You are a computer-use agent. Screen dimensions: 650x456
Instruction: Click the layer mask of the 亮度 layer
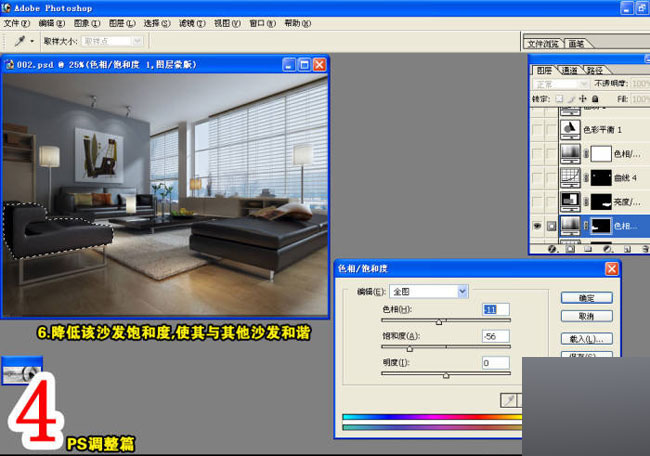(601, 202)
